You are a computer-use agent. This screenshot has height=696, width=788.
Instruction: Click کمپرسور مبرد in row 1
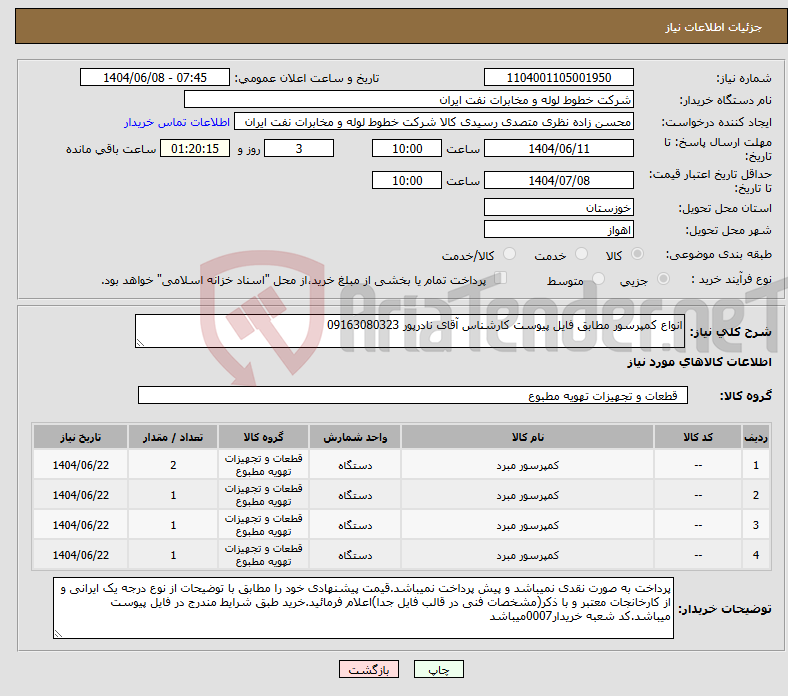pyautogui.click(x=527, y=465)
